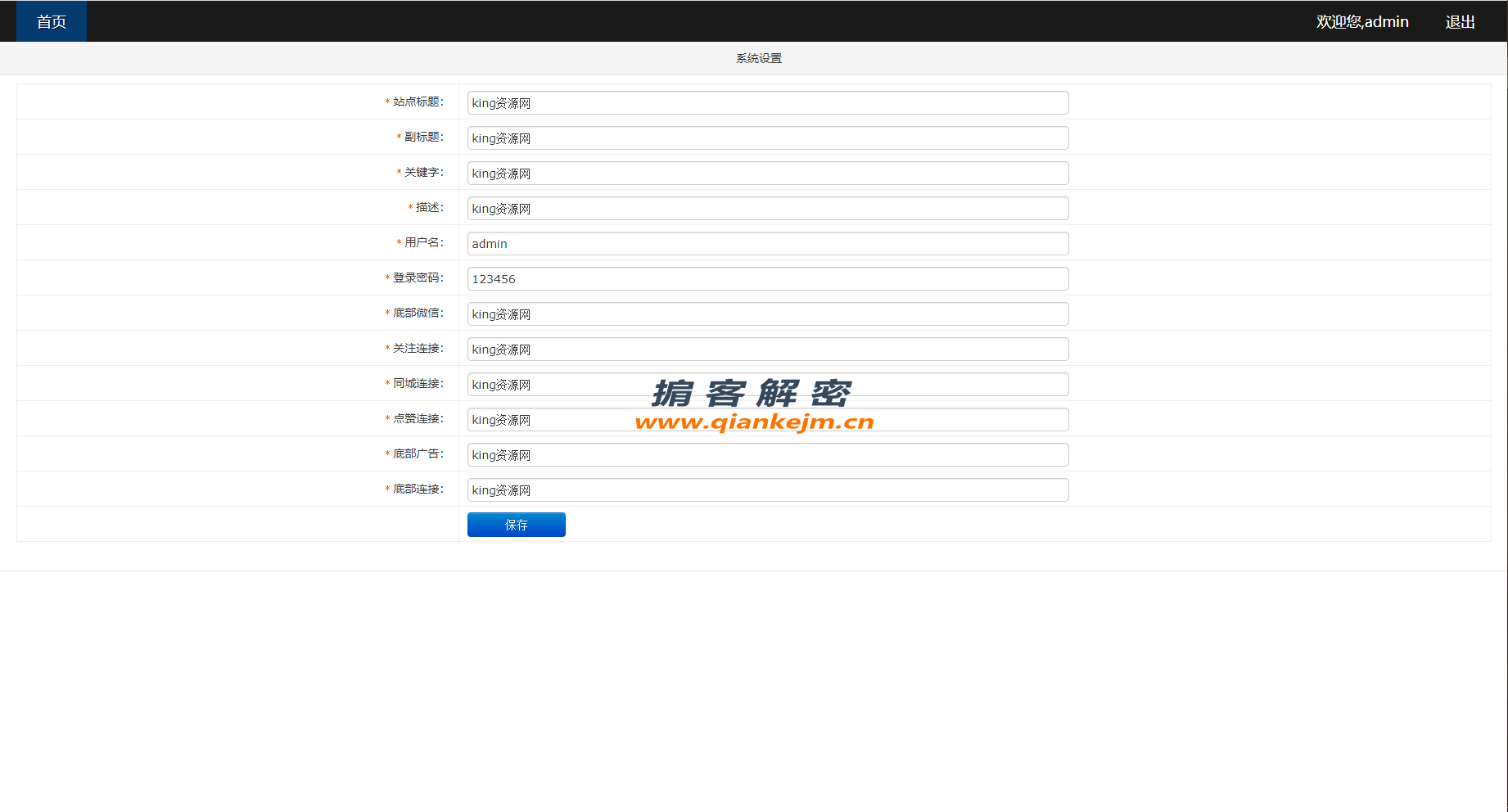This screenshot has height=812, width=1508.
Task: Focus the 站点标题 input field
Action: click(x=768, y=103)
